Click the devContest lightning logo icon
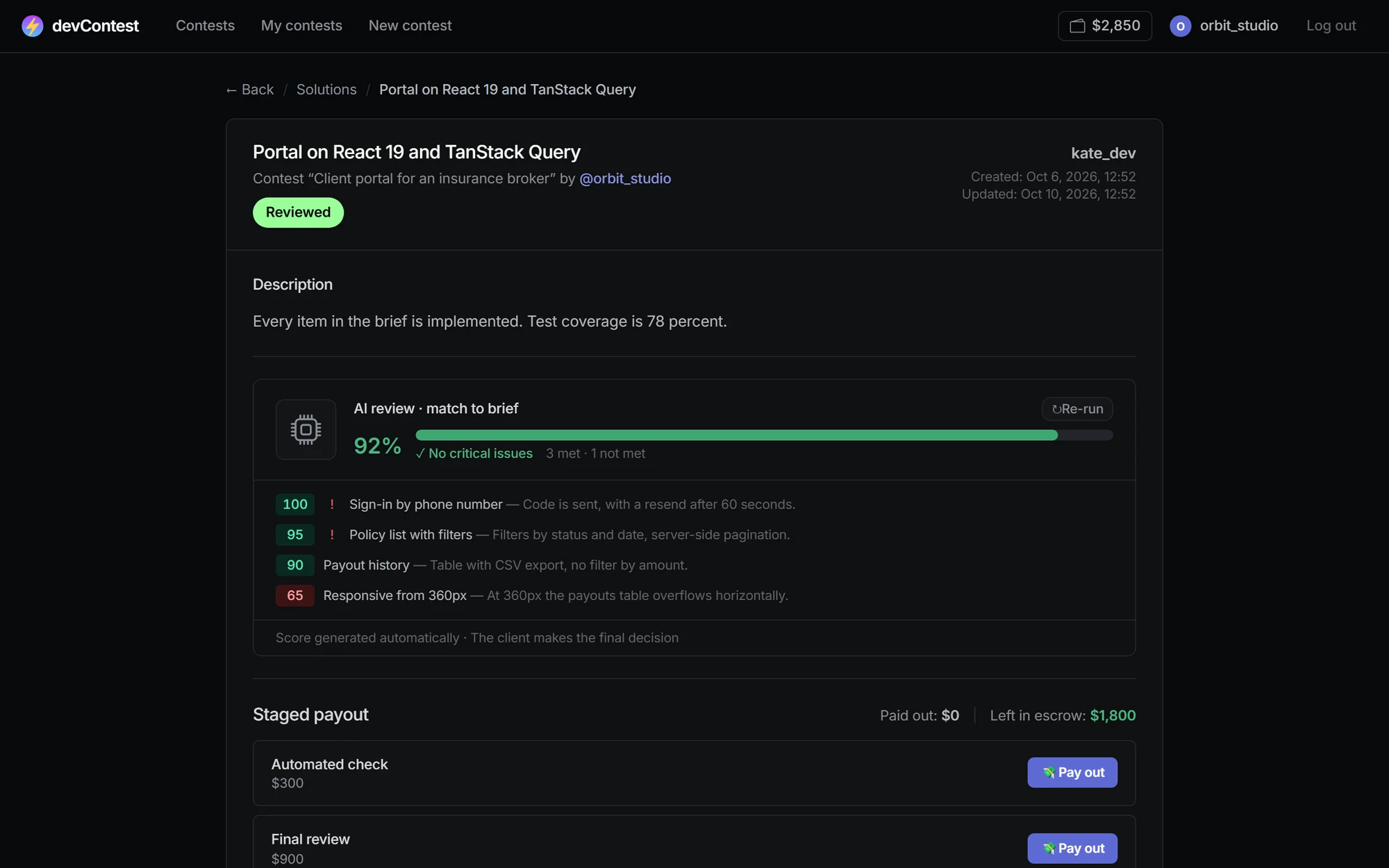Screen dimensions: 1389x868 [x=32, y=26]
